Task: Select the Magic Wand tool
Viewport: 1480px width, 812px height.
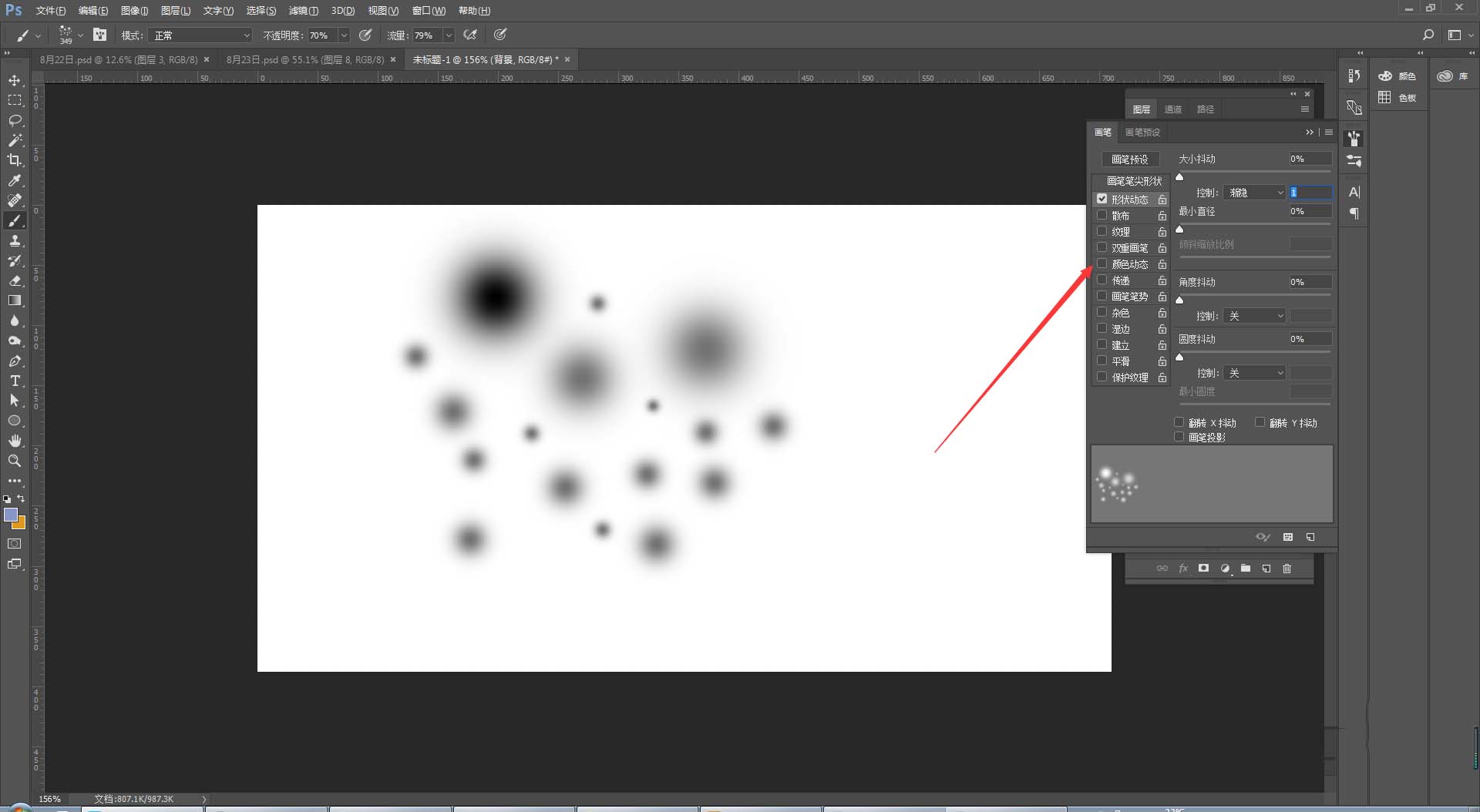Action: coord(15,140)
